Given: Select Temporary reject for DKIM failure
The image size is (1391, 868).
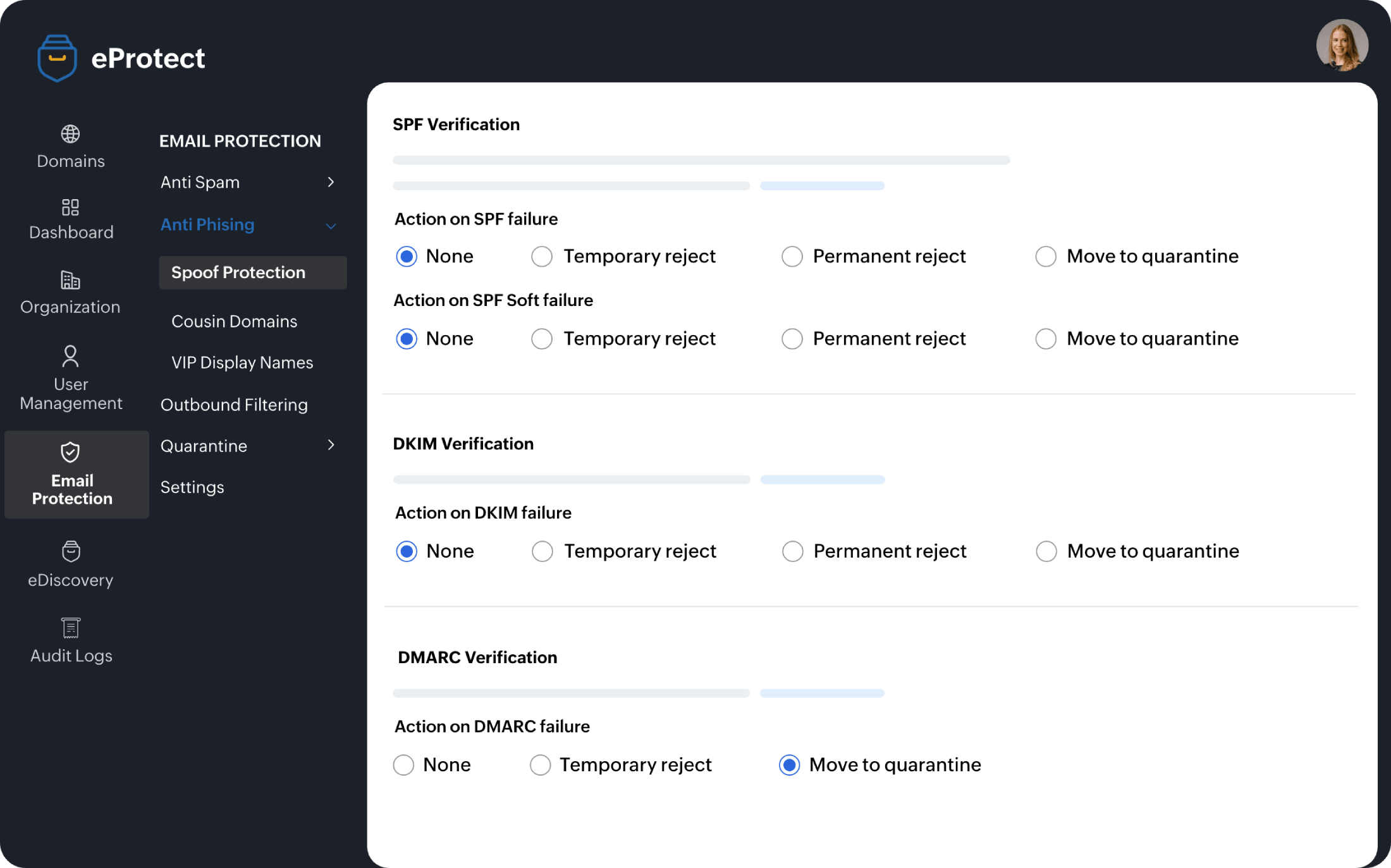Looking at the screenshot, I should [541, 551].
